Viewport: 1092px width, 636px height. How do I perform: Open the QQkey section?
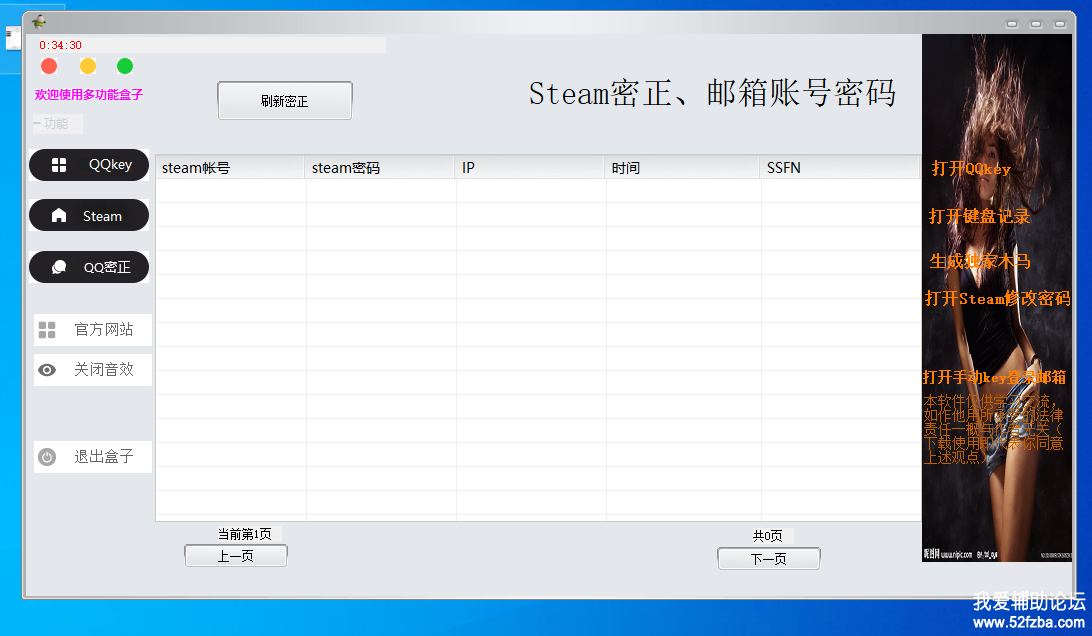pos(89,165)
